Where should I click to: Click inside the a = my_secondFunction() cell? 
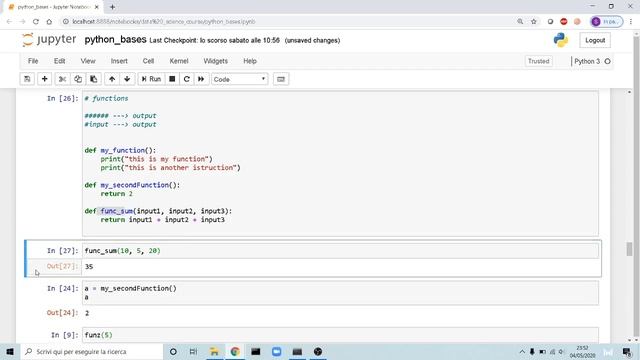tap(340, 293)
